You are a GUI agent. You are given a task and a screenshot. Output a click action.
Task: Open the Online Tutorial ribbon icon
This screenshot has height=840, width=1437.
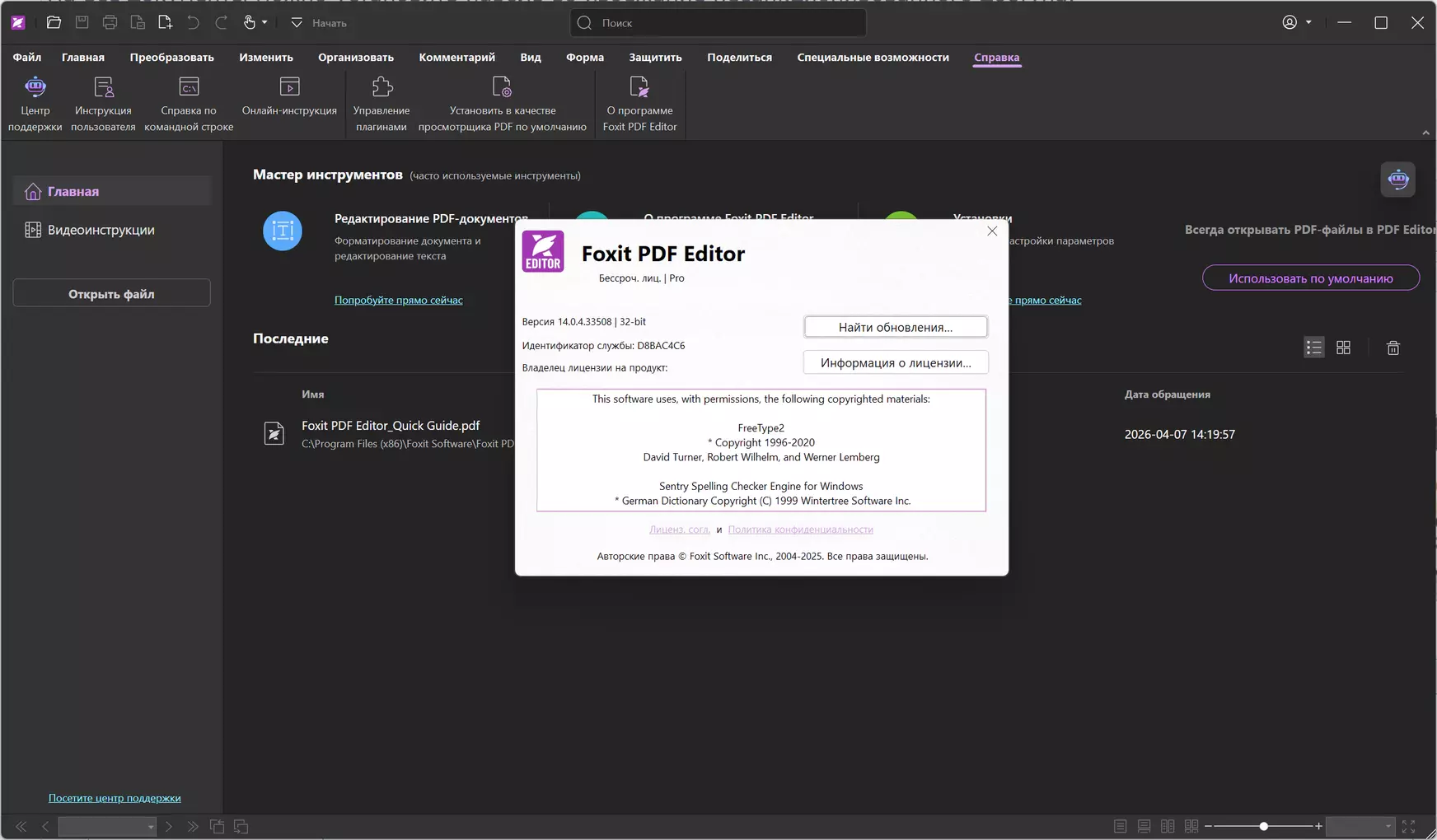289,87
